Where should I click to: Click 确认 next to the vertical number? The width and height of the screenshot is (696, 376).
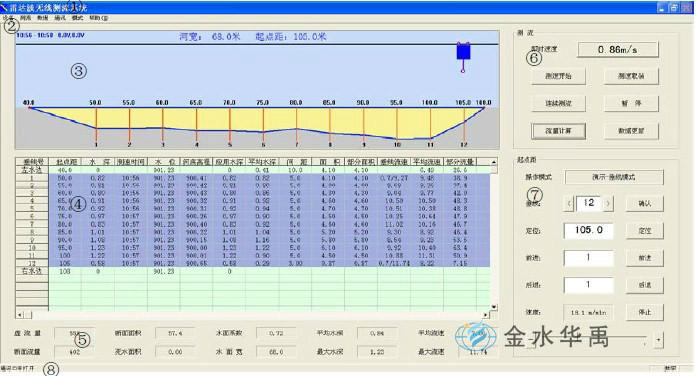pyautogui.click(x=645, y=203)
